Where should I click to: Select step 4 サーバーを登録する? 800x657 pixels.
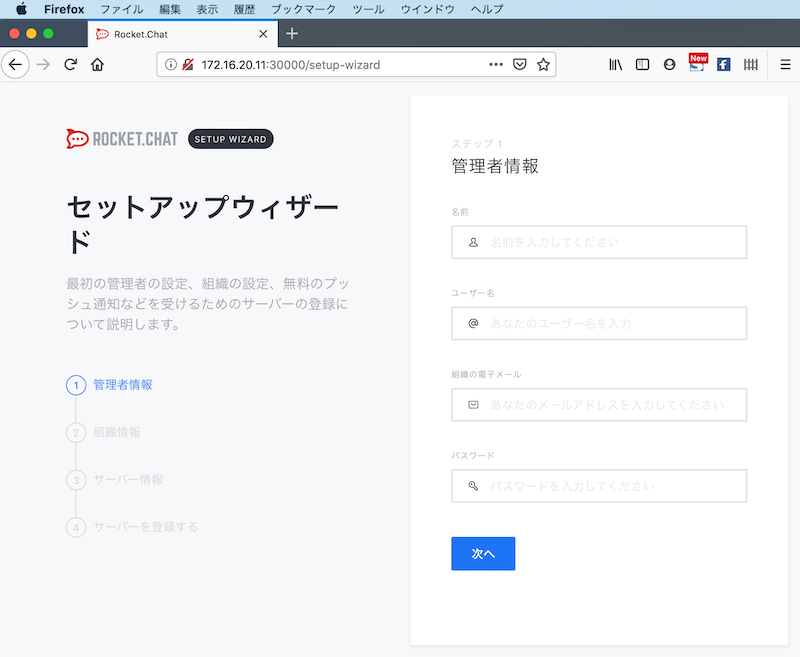[132, 527]
